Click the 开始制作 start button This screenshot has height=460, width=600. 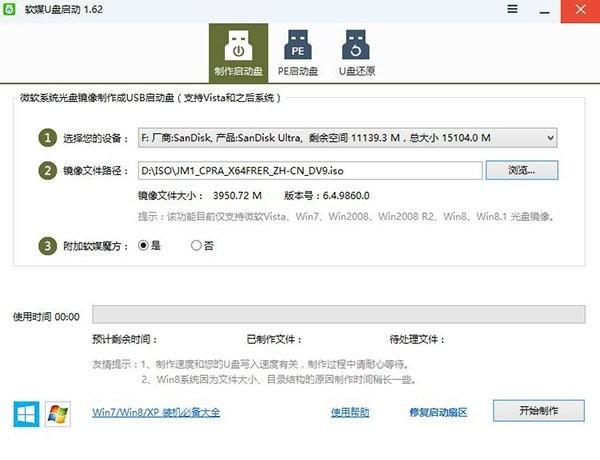[539, 411]
